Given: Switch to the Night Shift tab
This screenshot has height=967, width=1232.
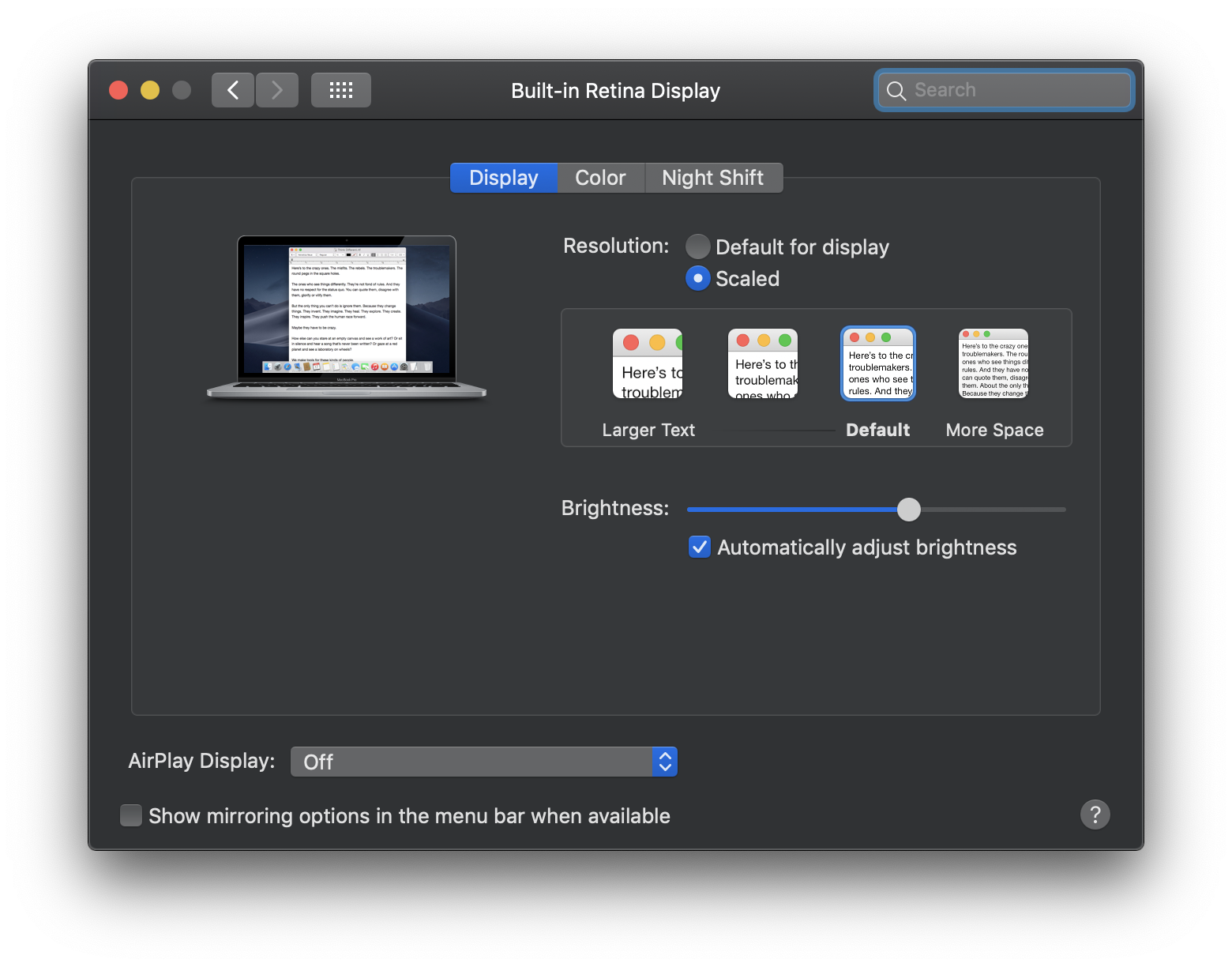Looking at the screenshot, I should (712, 178).
